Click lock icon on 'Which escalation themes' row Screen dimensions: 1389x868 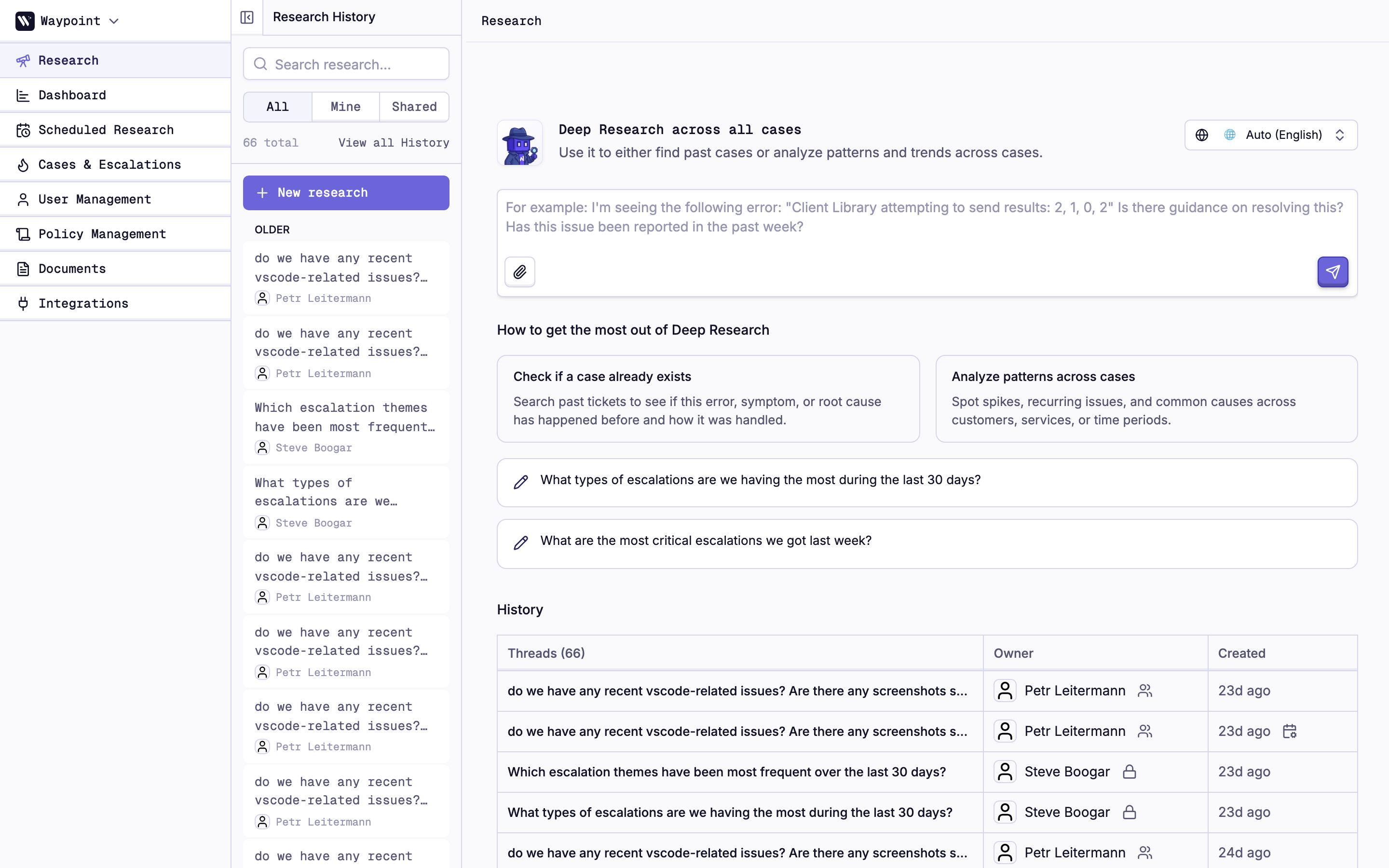[x=1130, y=772]
